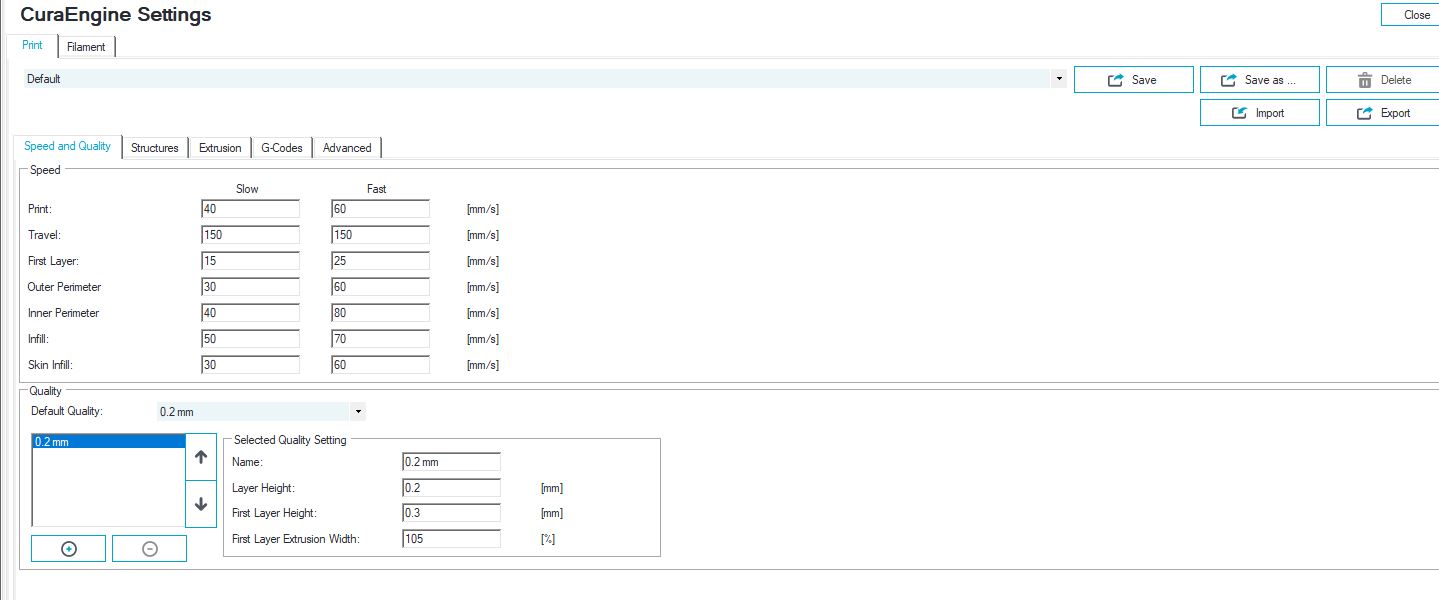
Task: Edit the slow Skin Infill speed field
Action: pyautogui.click(x=250, y=365)
